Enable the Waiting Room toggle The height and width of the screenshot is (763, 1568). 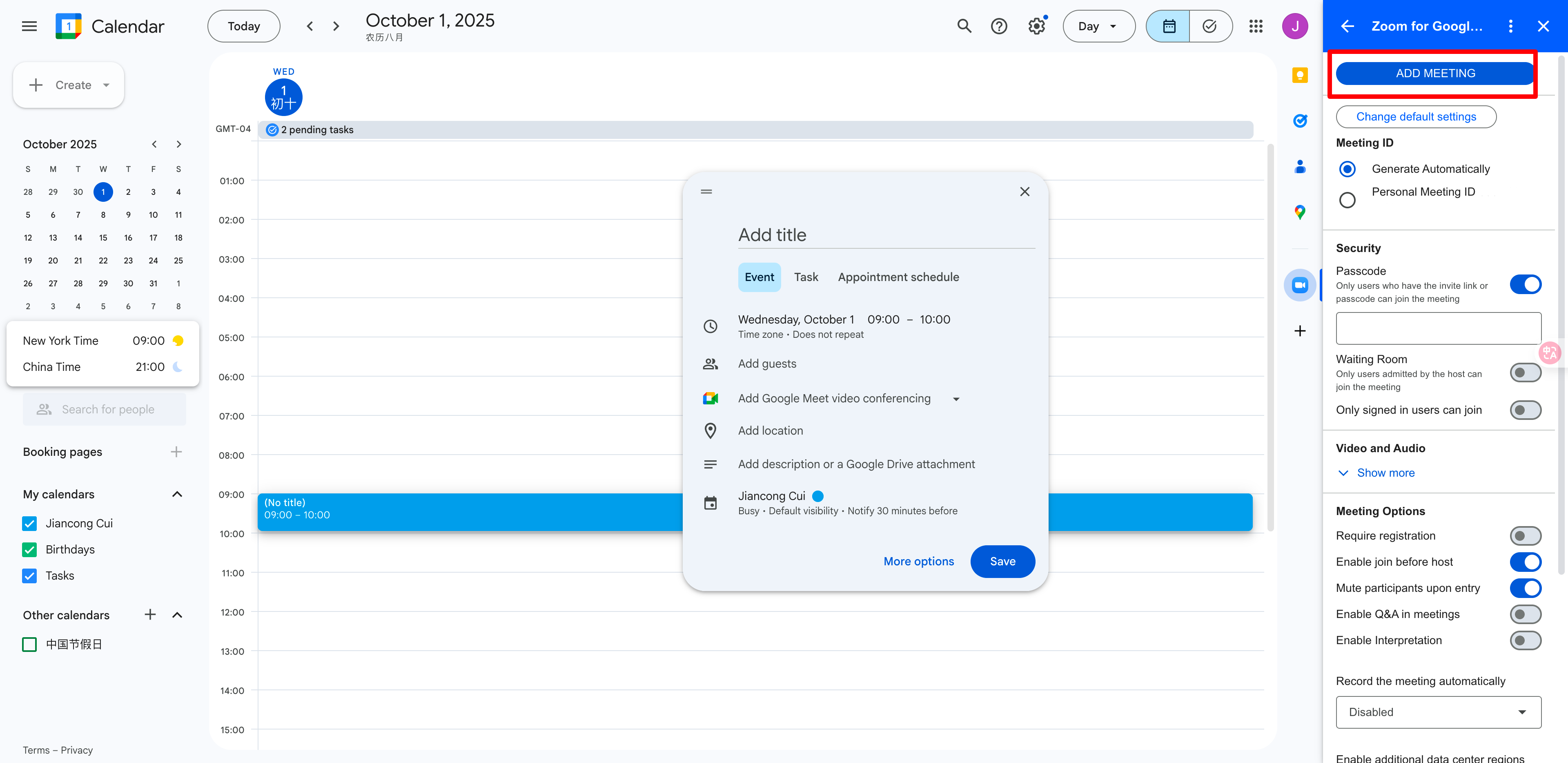(1525, 373)
